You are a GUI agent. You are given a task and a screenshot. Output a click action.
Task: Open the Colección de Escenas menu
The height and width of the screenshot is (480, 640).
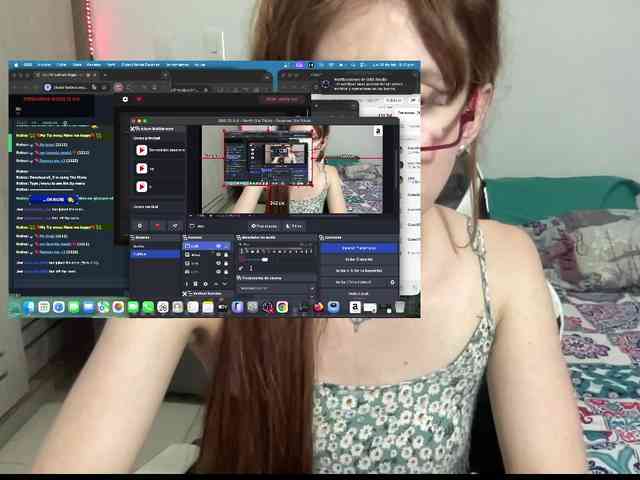click(140, 64)
